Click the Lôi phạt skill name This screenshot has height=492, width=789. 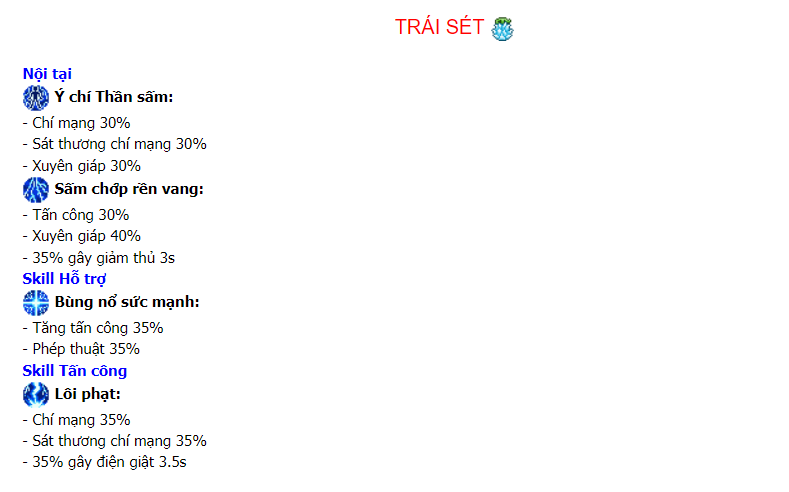[88, 394]
